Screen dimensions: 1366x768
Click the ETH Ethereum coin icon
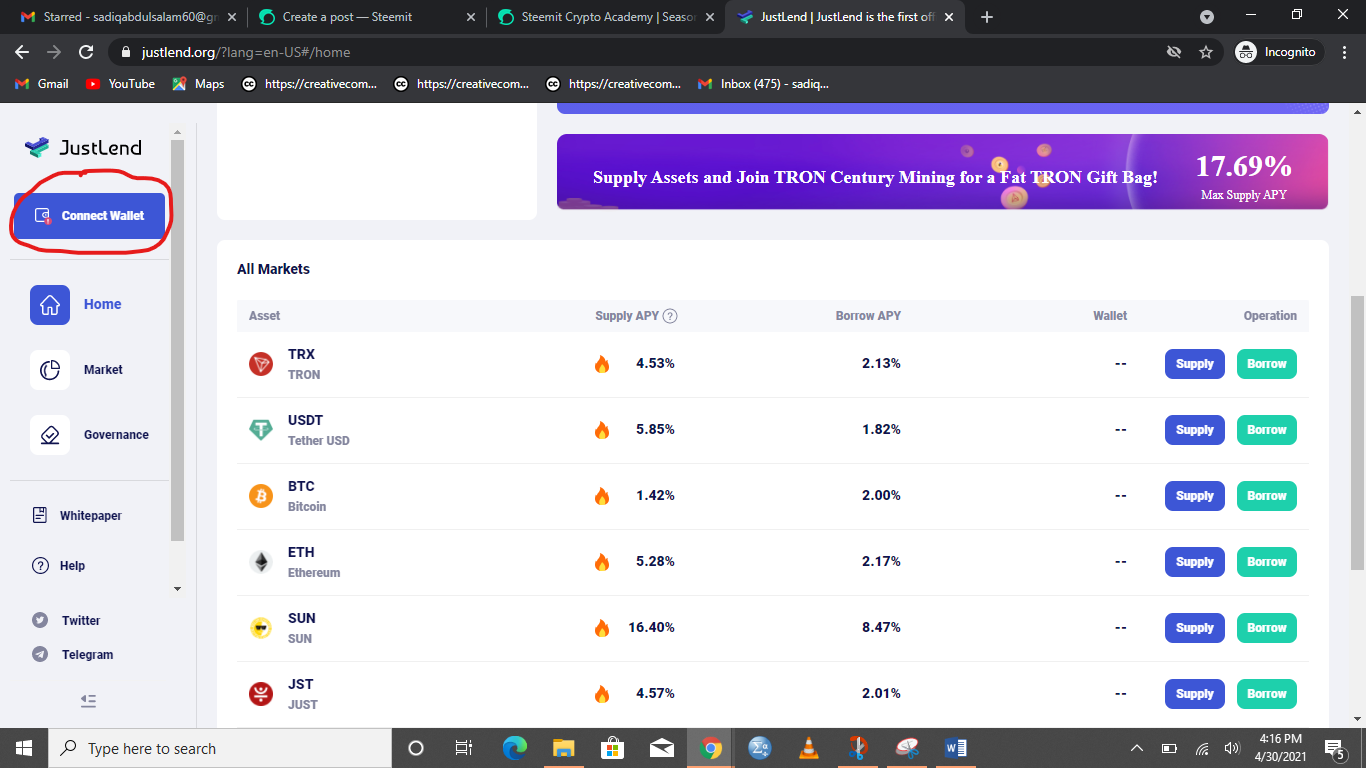coord(261,562)
